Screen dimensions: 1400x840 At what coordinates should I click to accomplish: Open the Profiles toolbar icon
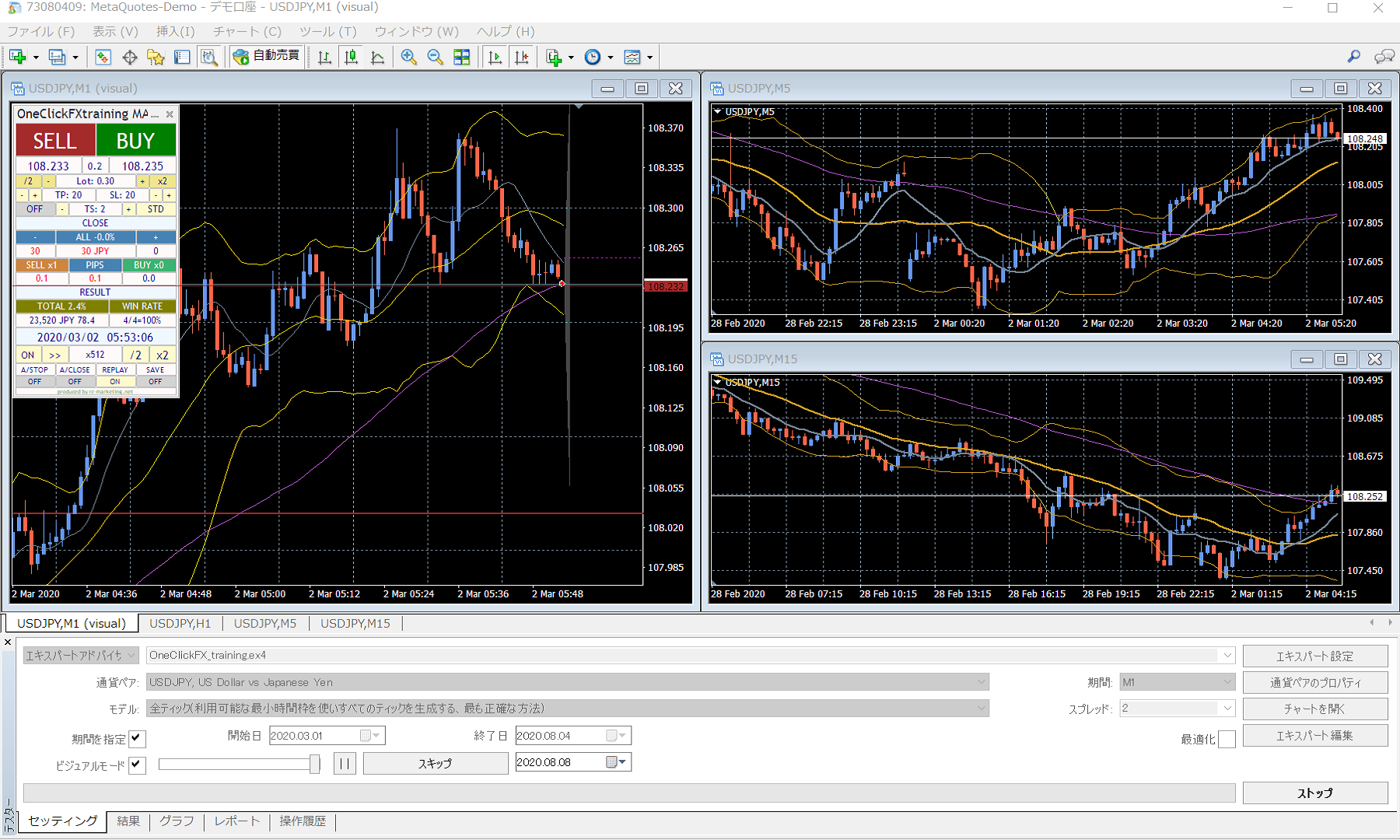[57, 57]
